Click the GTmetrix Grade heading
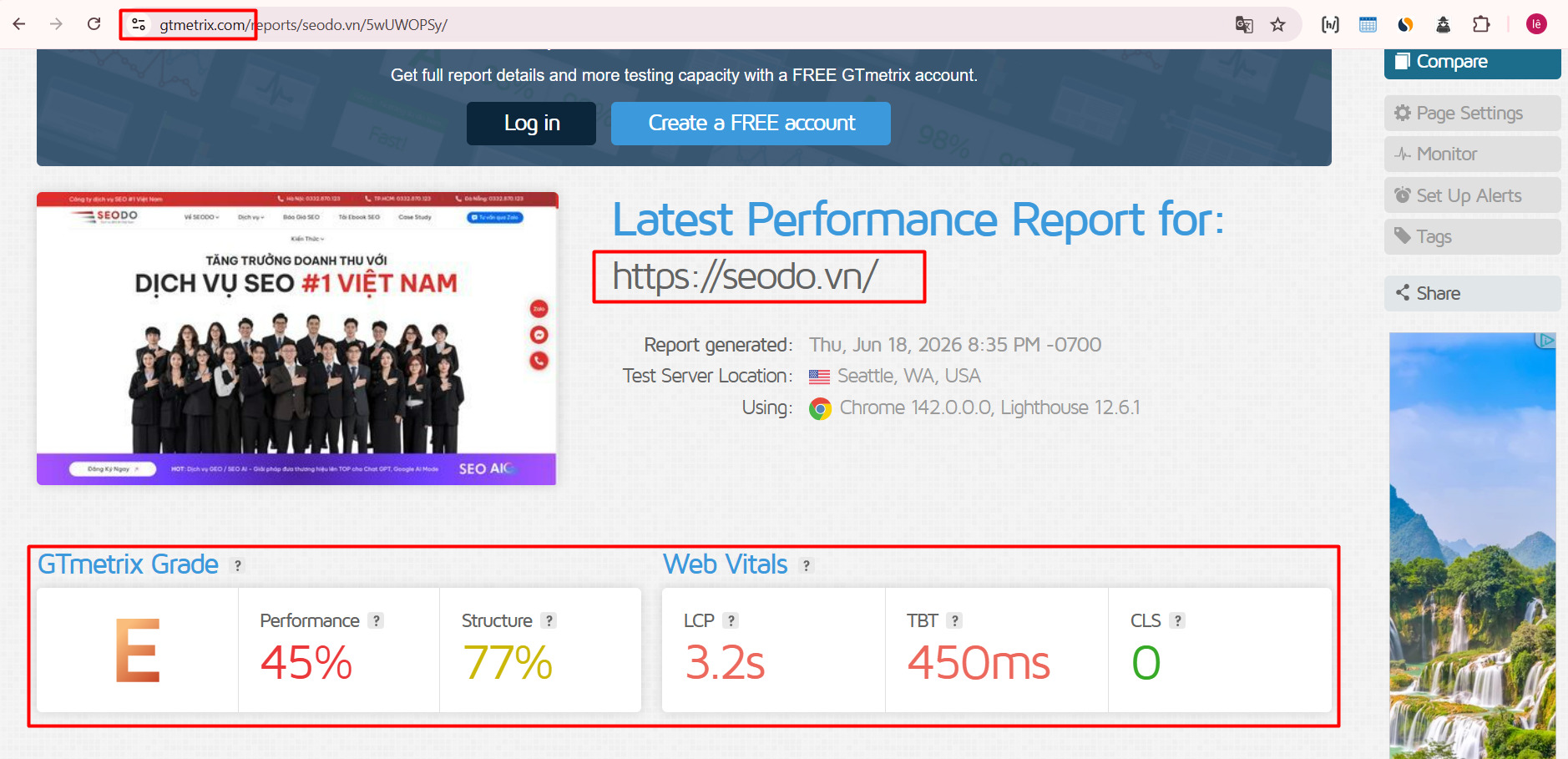The height and width of the screenshot is (759, 1568). 129,564
